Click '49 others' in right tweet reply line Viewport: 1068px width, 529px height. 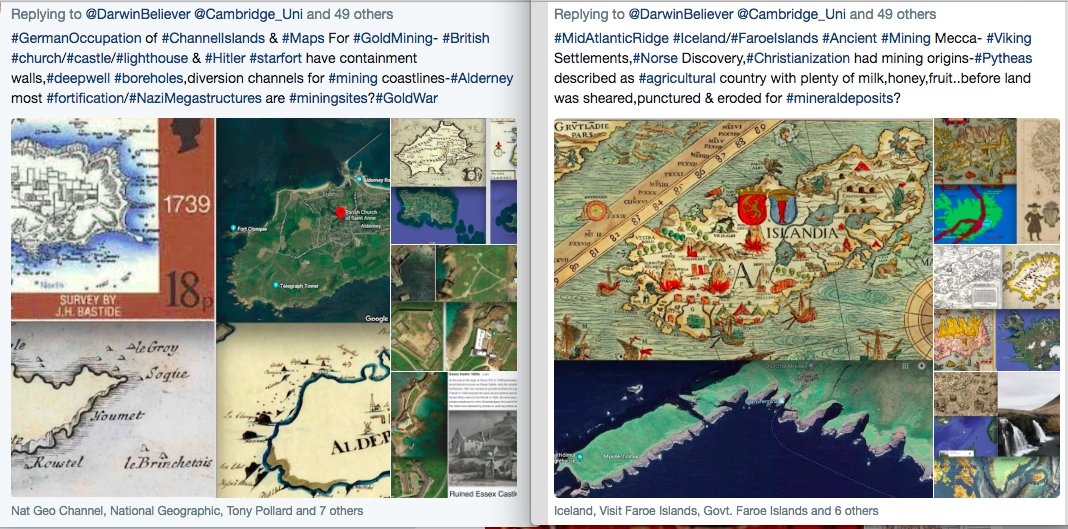(907, 14)
